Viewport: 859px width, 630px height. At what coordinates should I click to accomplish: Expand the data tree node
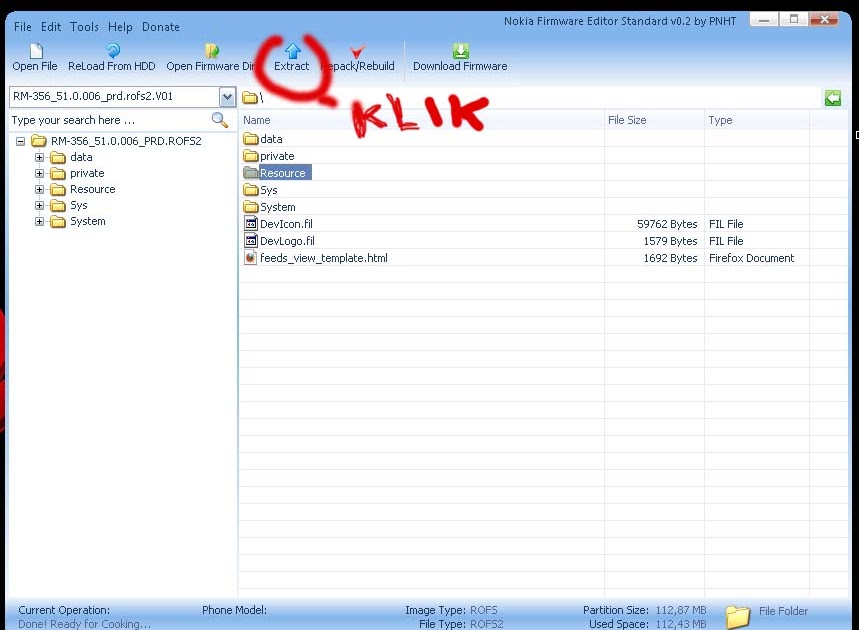[x=39, y=157]
